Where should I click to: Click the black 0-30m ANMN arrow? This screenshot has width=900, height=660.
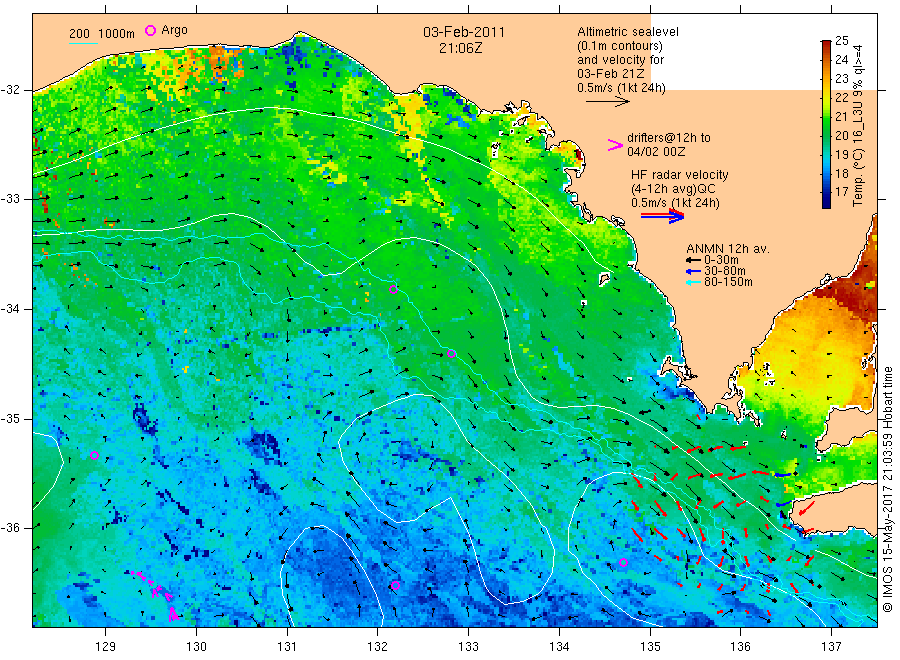tap(693, 260)
